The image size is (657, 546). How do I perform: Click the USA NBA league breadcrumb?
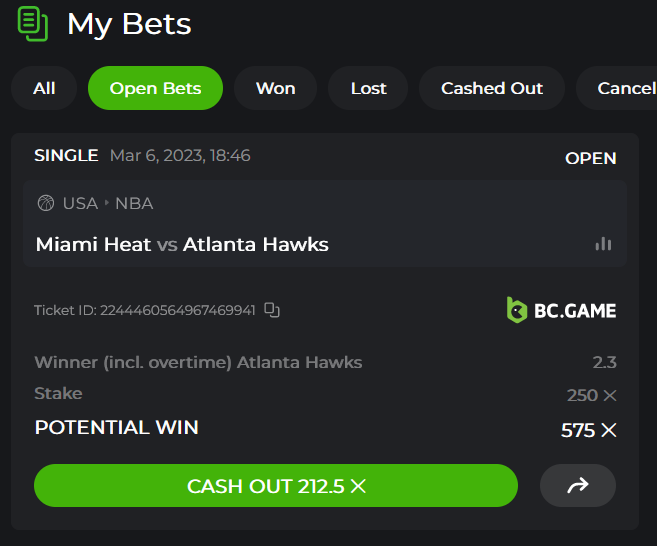tap(108, 203)
